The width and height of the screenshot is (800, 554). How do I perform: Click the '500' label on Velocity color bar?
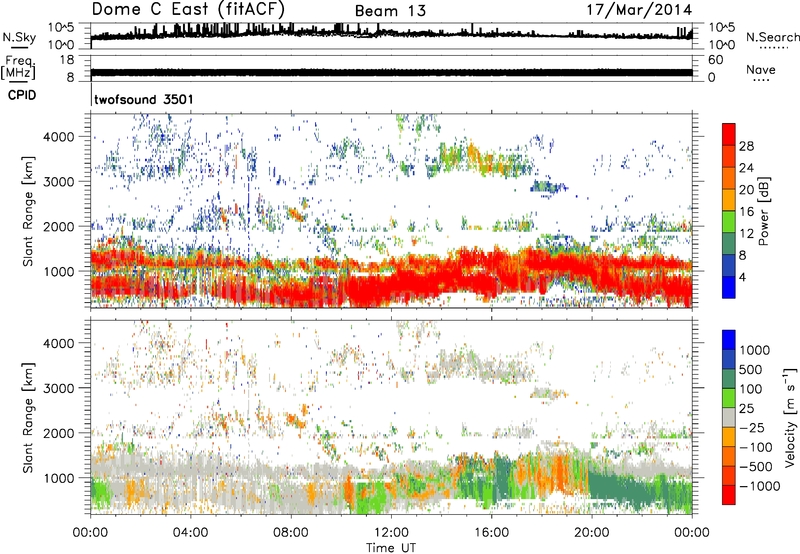[751, 370]
